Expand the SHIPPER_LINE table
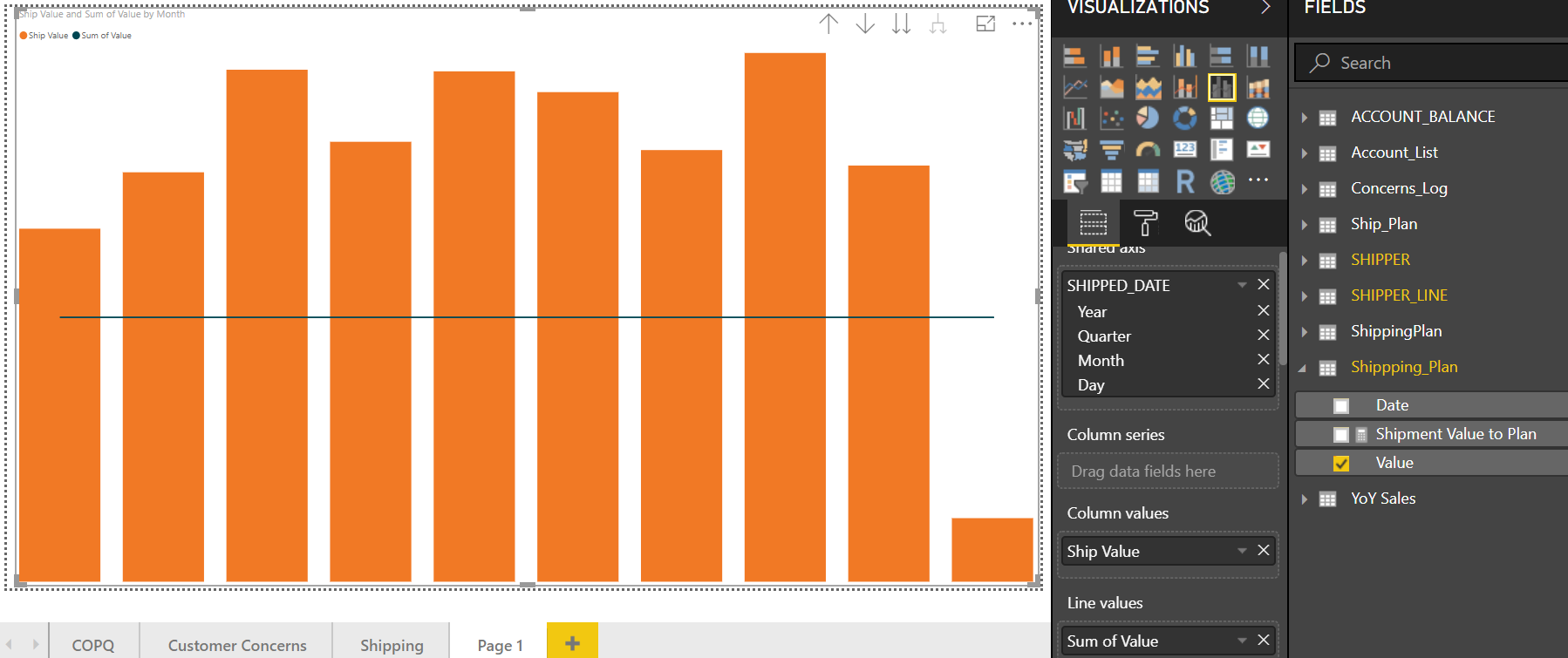 [x=1305, y=296]
